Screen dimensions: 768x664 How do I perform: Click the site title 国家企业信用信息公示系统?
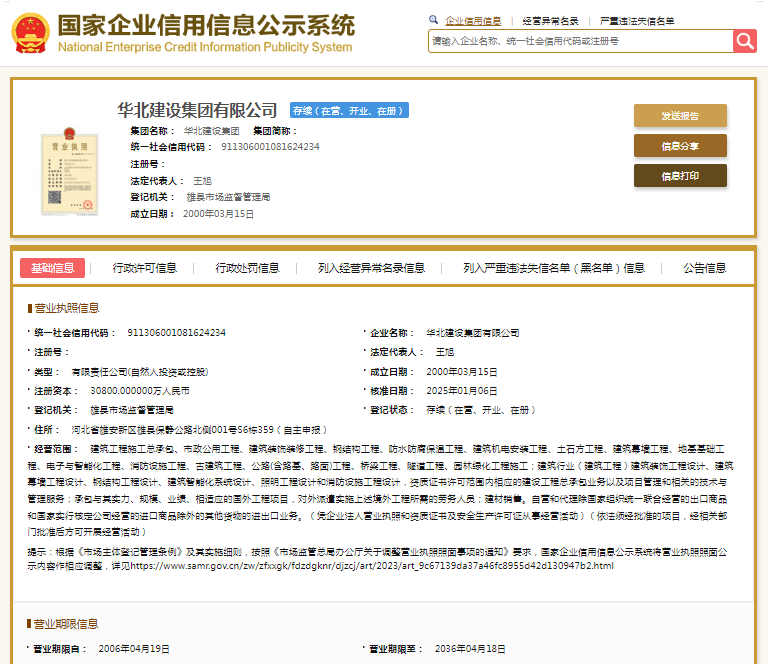click(x=206, y=25)
